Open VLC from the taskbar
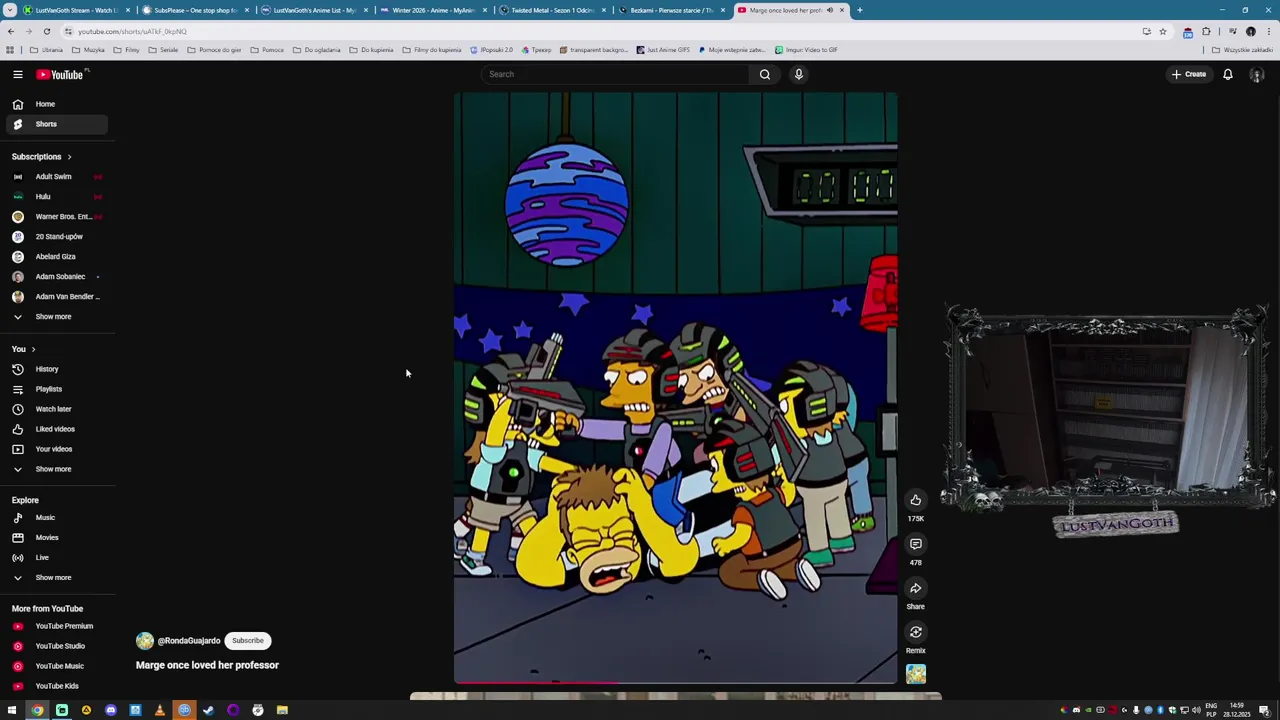The height and width of the screenshot is (720, 1280). coord(159,710)
